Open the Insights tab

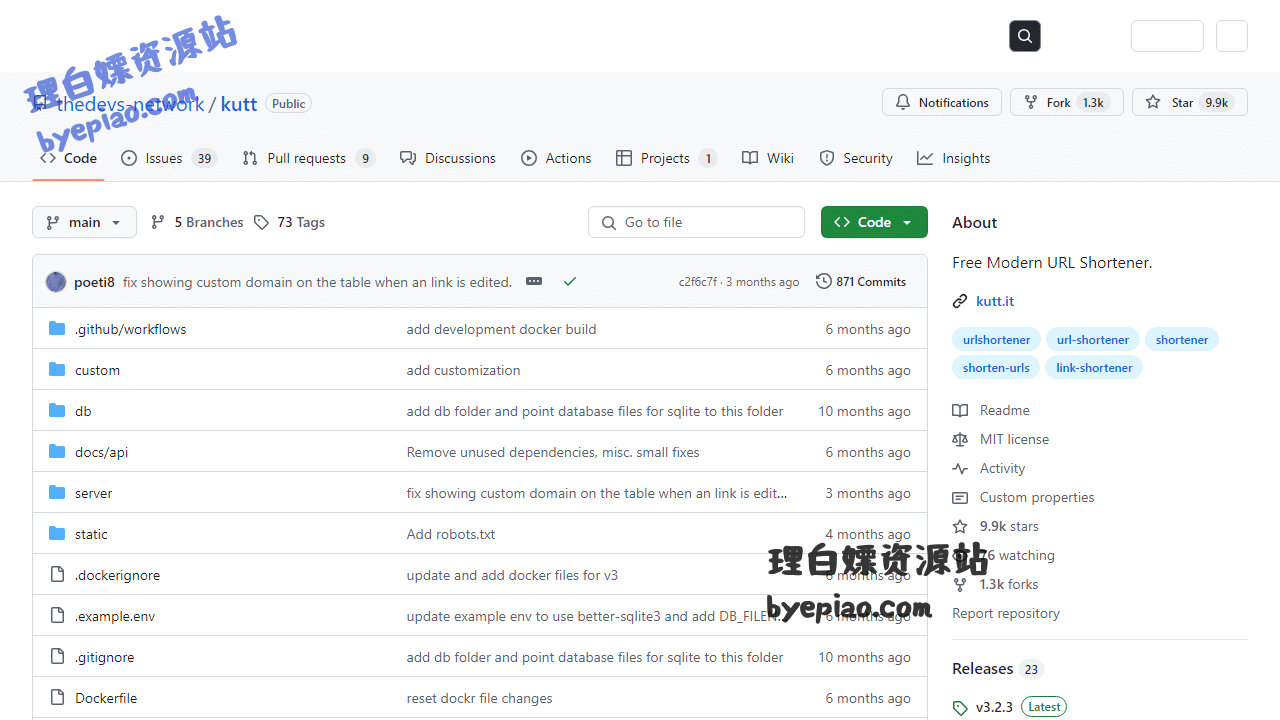pyautogui.click(x=954, y=158)
